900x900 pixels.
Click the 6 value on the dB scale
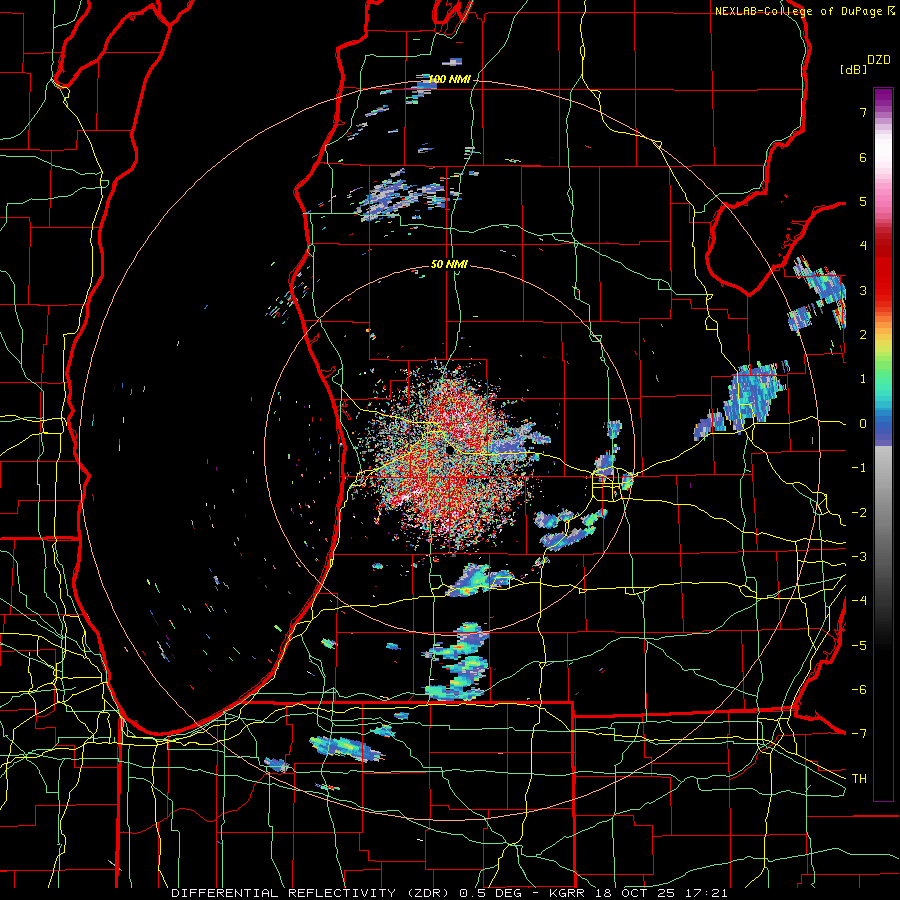863,157
